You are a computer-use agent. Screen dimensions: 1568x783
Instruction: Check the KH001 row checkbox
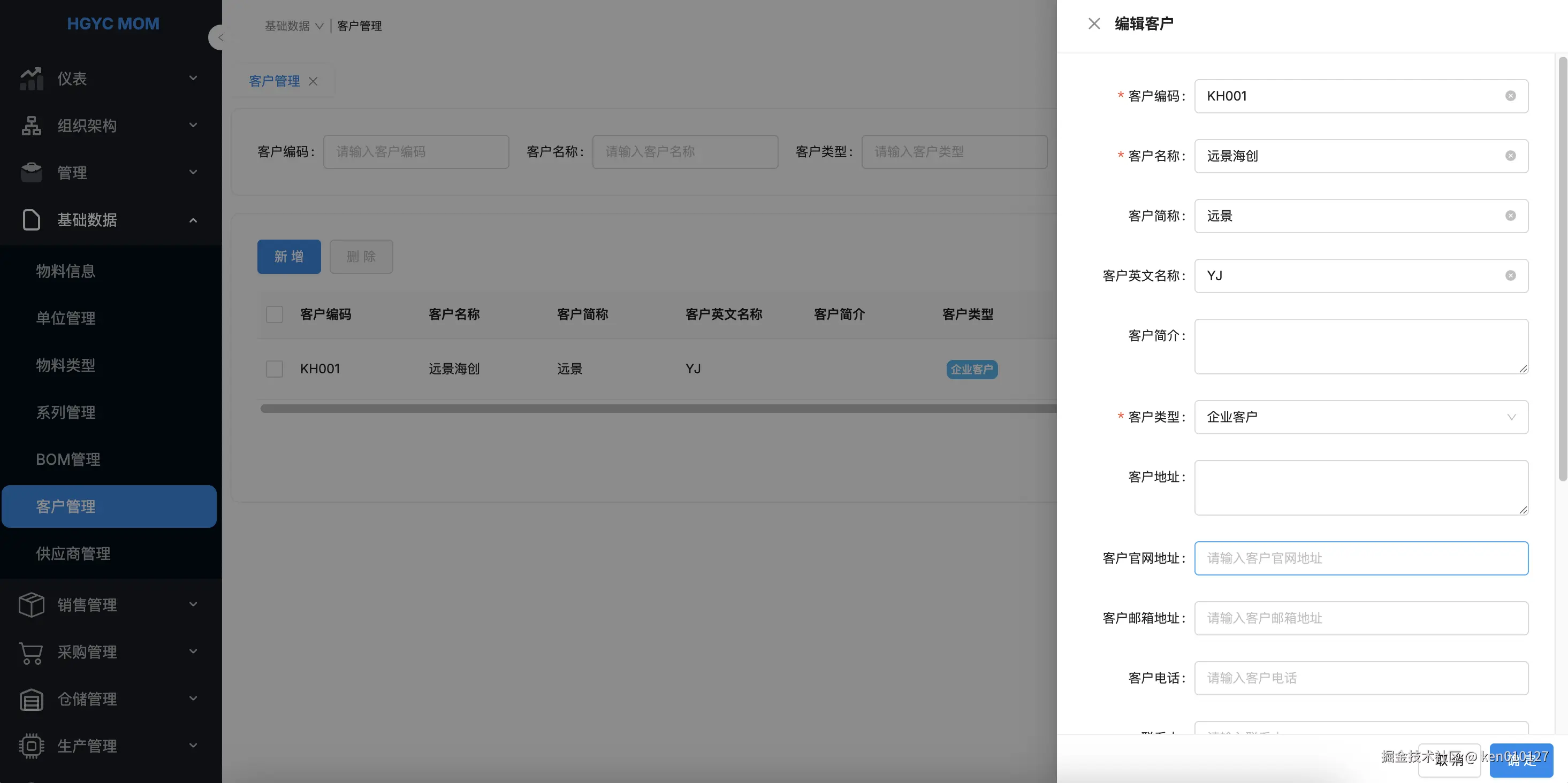pyautogui.click(x=275, y=369)
